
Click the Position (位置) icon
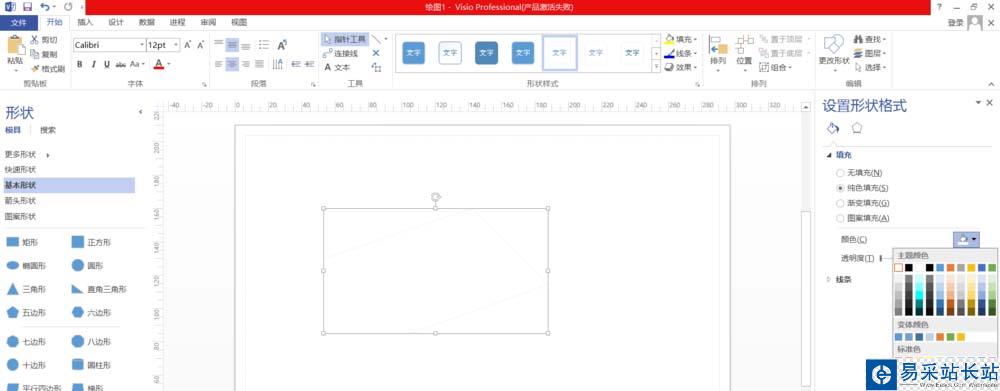tap(744, 45)
